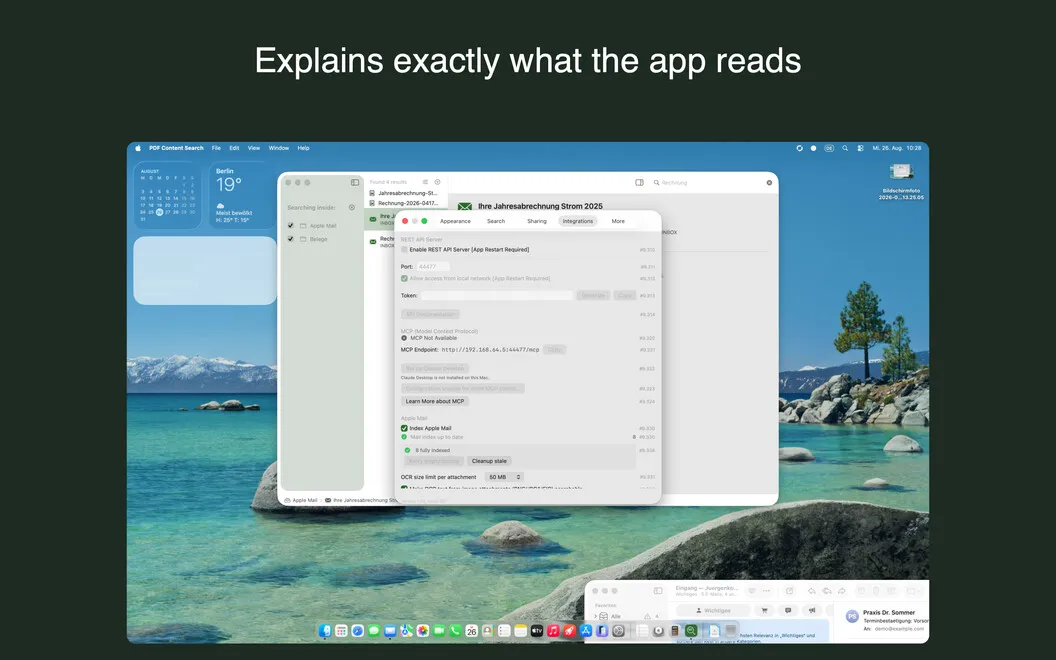Open Messages from the Dock

point(374,630)
